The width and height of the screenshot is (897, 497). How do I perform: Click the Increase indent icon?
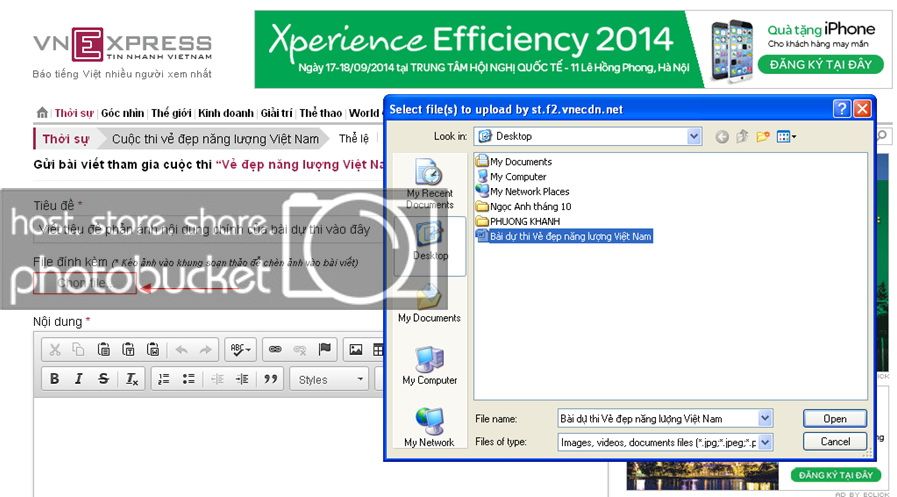click(x=242, y=379)
